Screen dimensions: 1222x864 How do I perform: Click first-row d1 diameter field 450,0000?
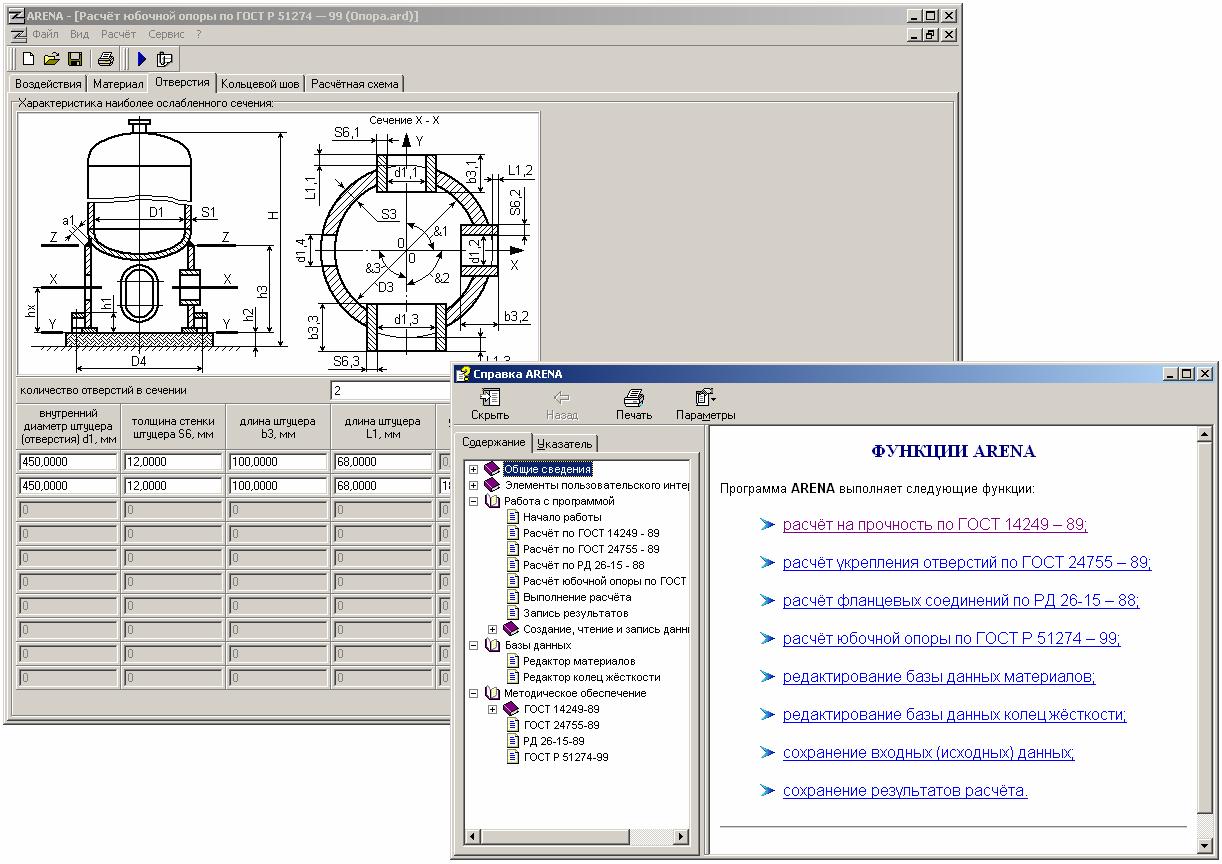68,462
